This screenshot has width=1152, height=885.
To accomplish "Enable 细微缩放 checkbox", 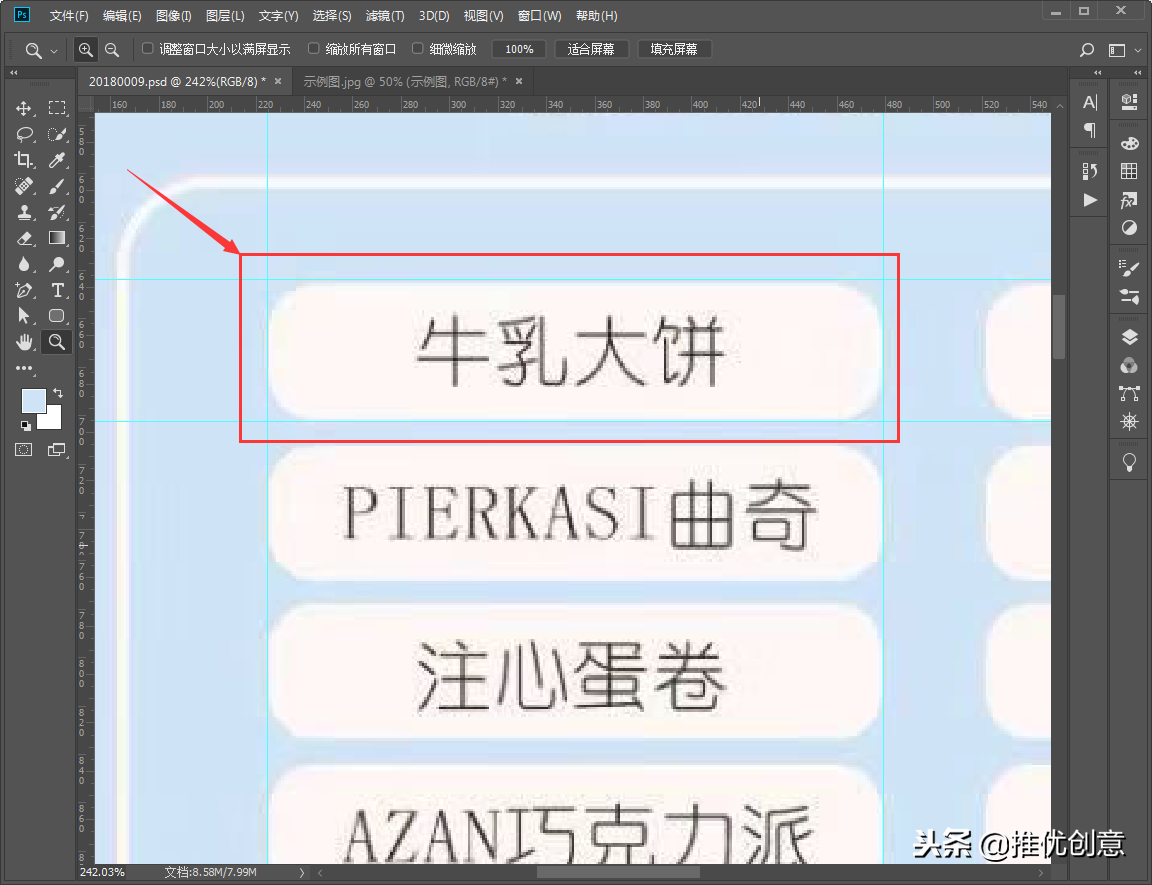I will click(x=417, y=48).
